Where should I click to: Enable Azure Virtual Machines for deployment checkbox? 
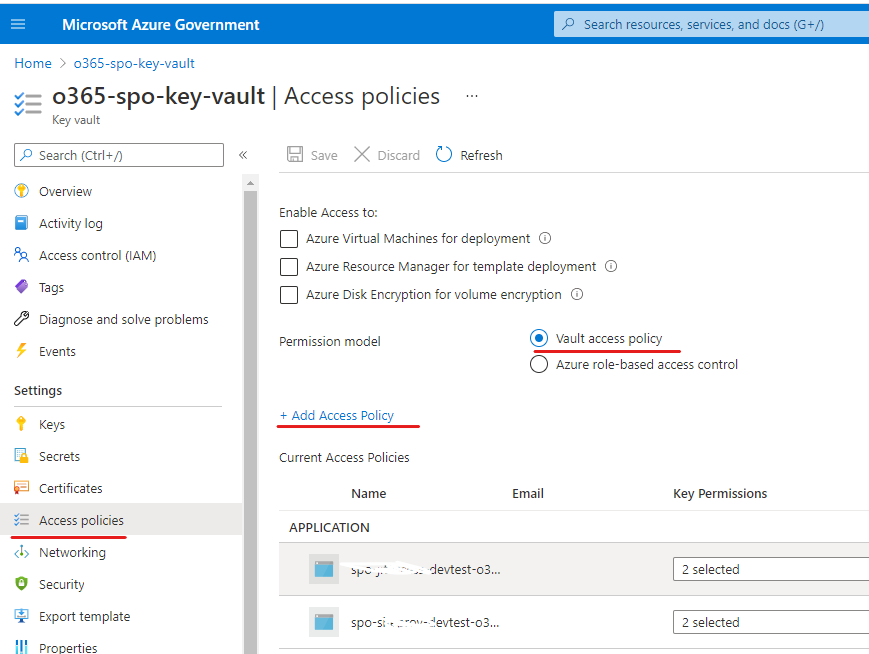pos(289,239)
